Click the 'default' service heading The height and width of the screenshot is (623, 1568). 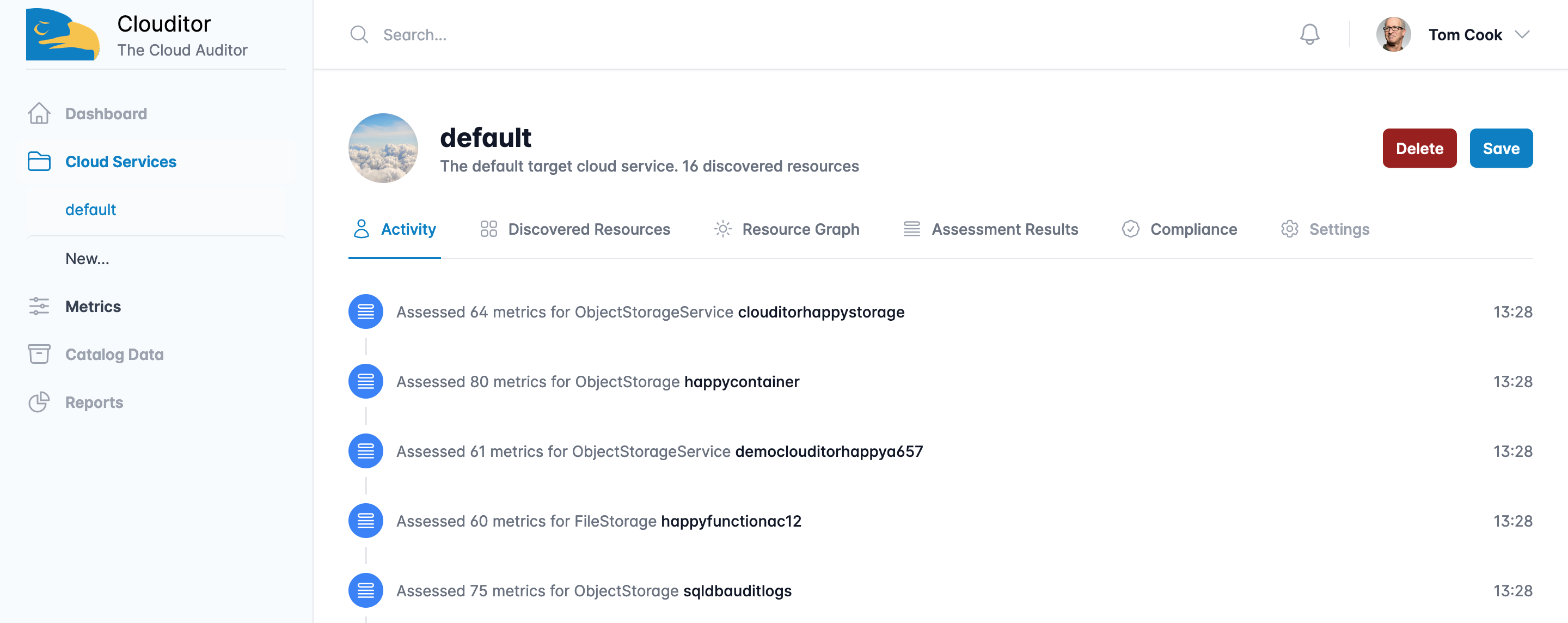point(485,138)
